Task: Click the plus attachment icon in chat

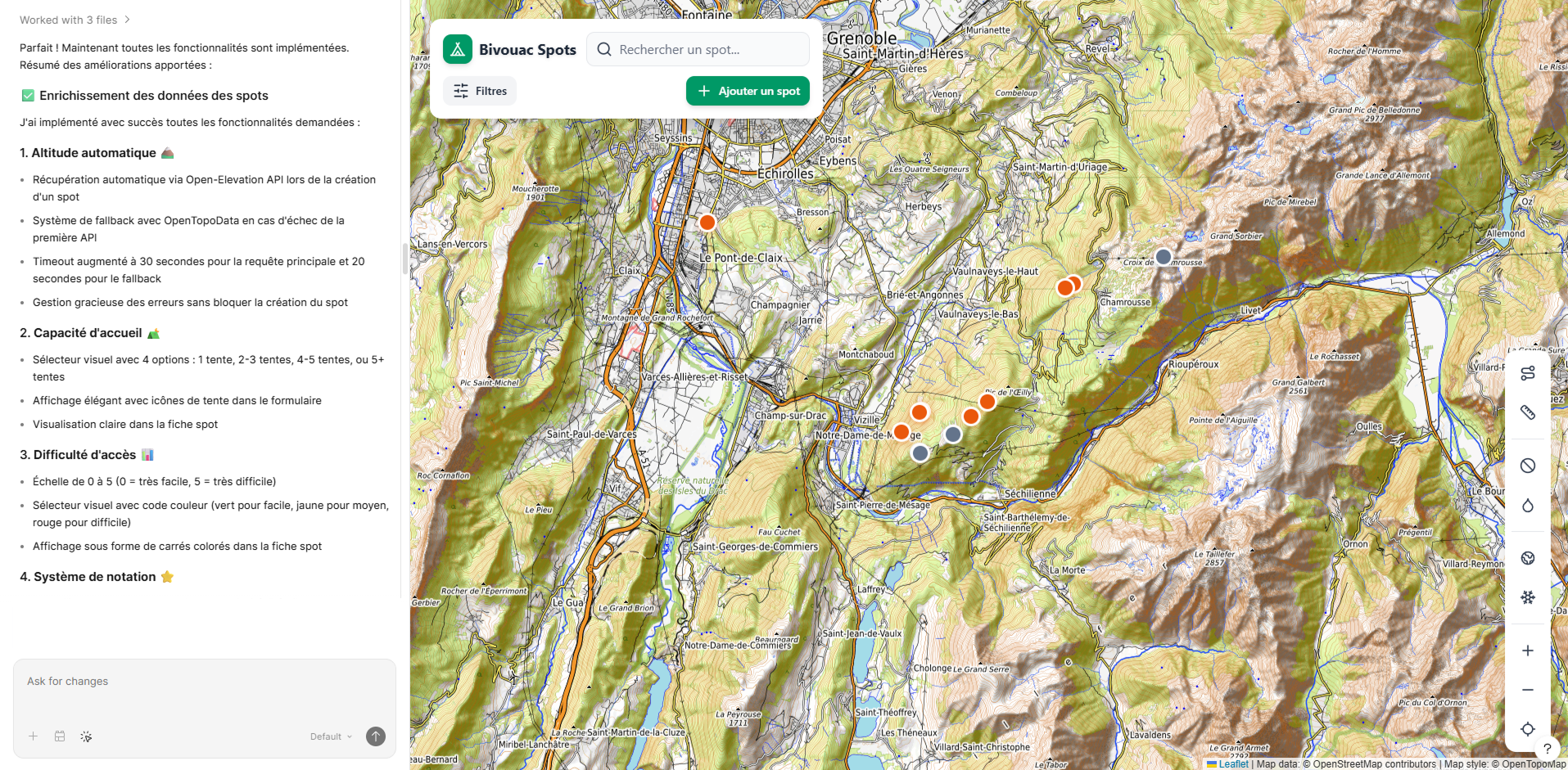Action: click(x=34, y=736)
